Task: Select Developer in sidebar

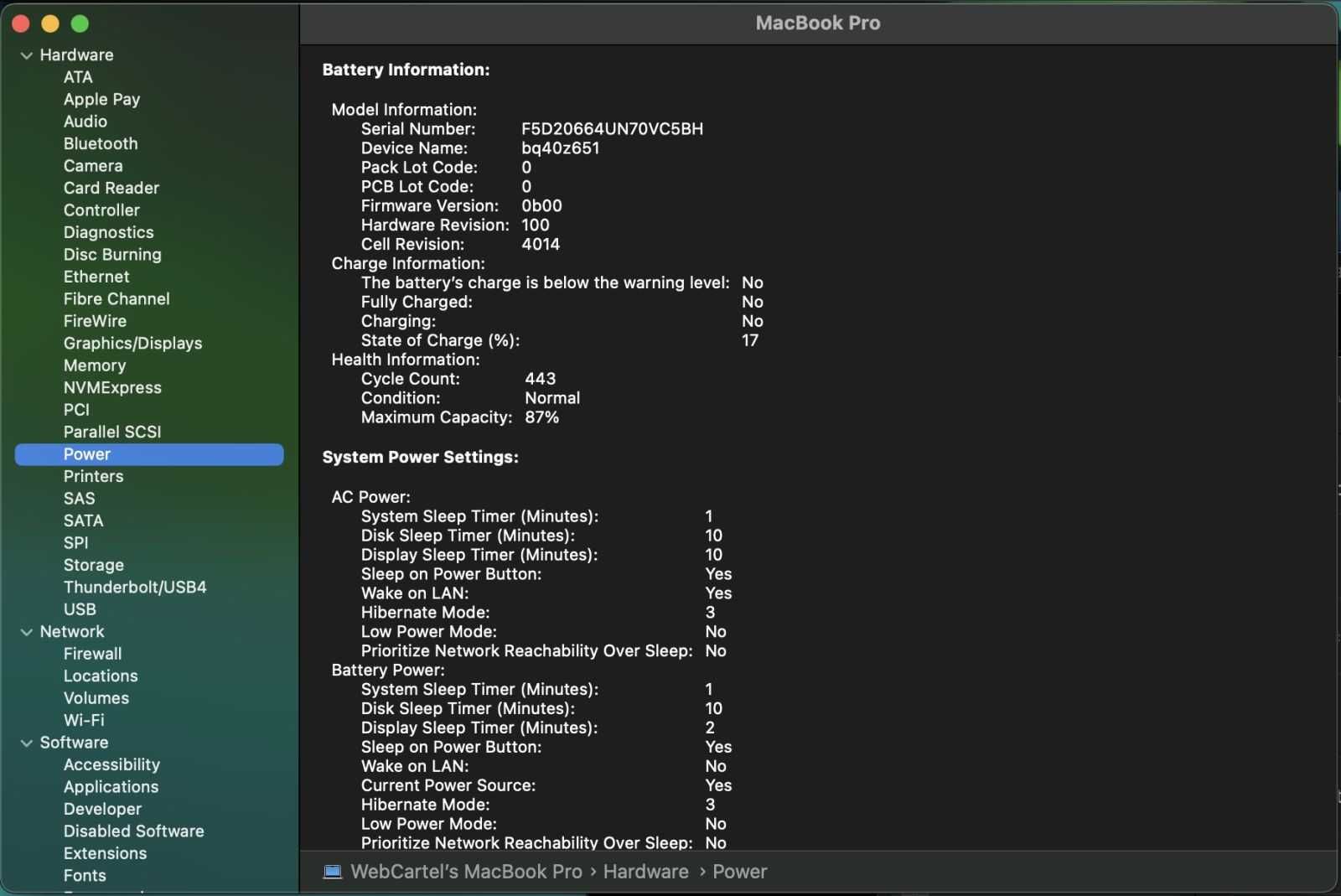Action: (x=102, y=810)
